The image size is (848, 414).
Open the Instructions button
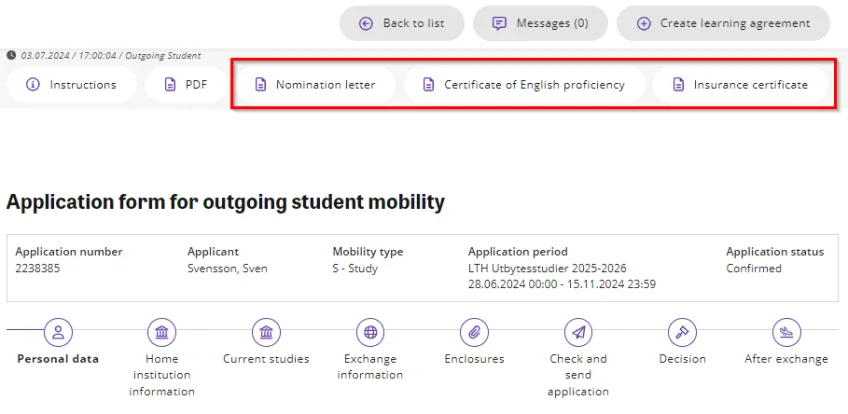(x=71, y=85)
